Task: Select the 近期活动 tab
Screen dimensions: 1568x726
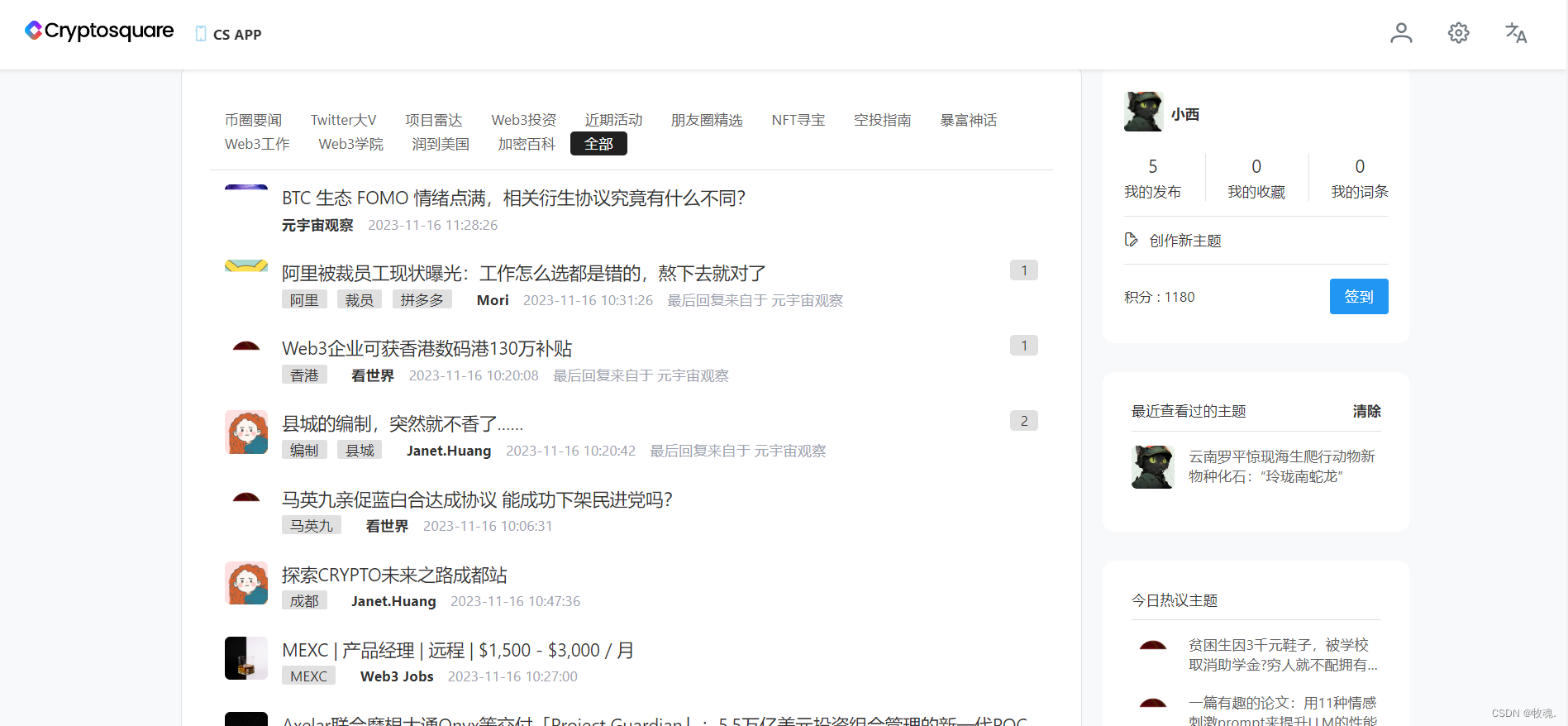Action: point(613,120)
